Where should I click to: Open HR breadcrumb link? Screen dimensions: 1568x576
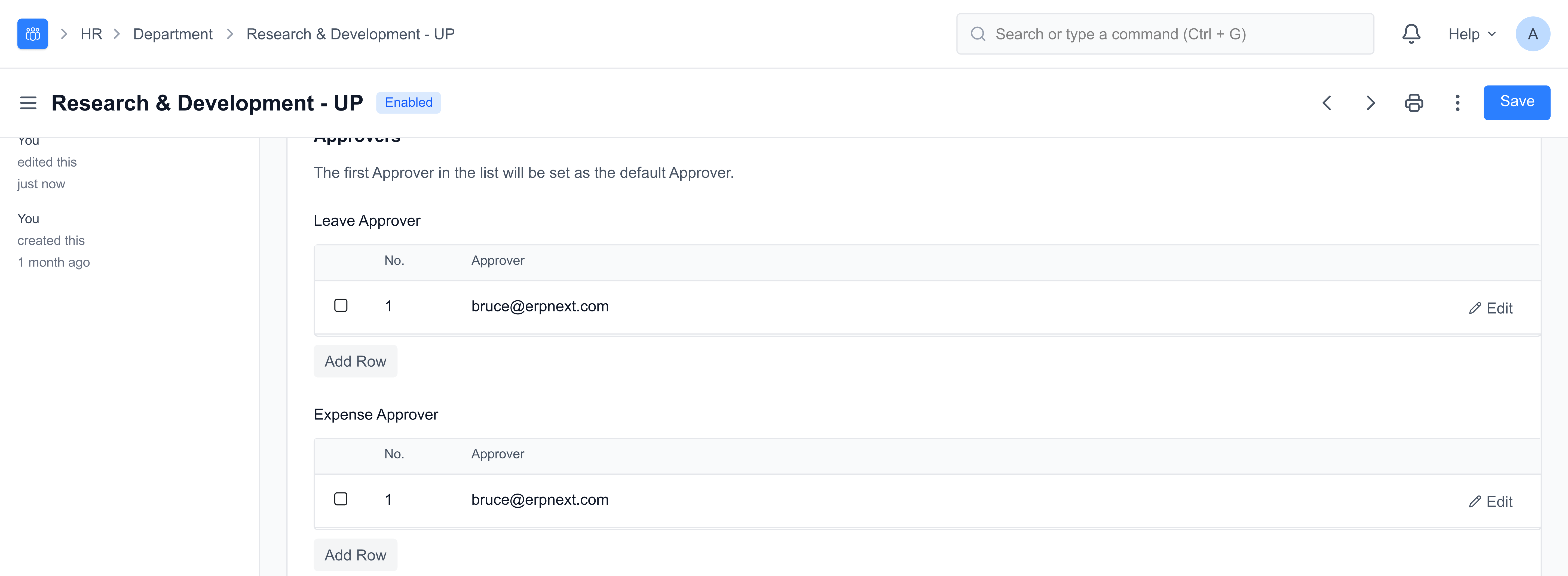(x=91, y=34)
